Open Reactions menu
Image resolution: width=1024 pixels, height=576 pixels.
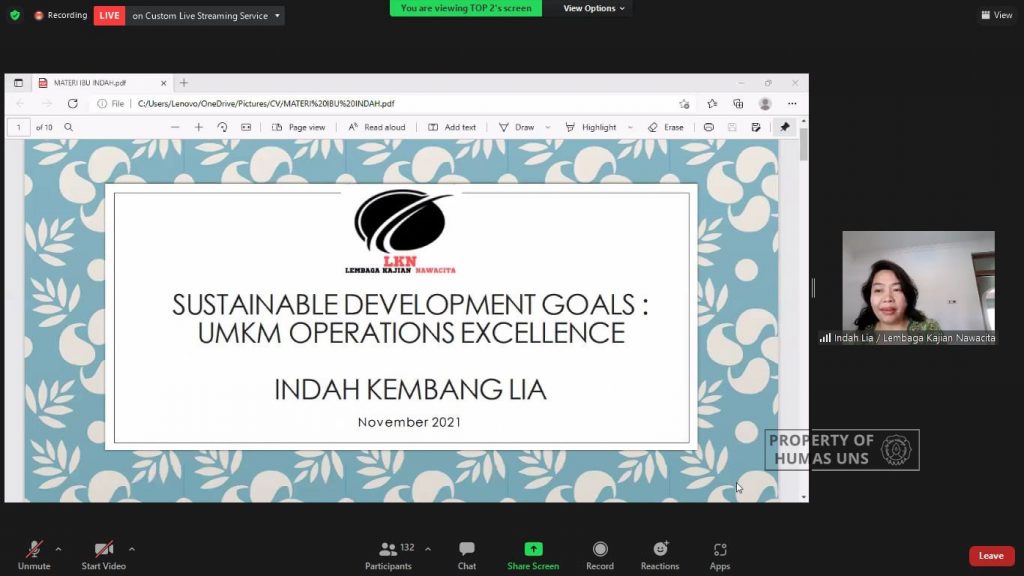(660, 556)
